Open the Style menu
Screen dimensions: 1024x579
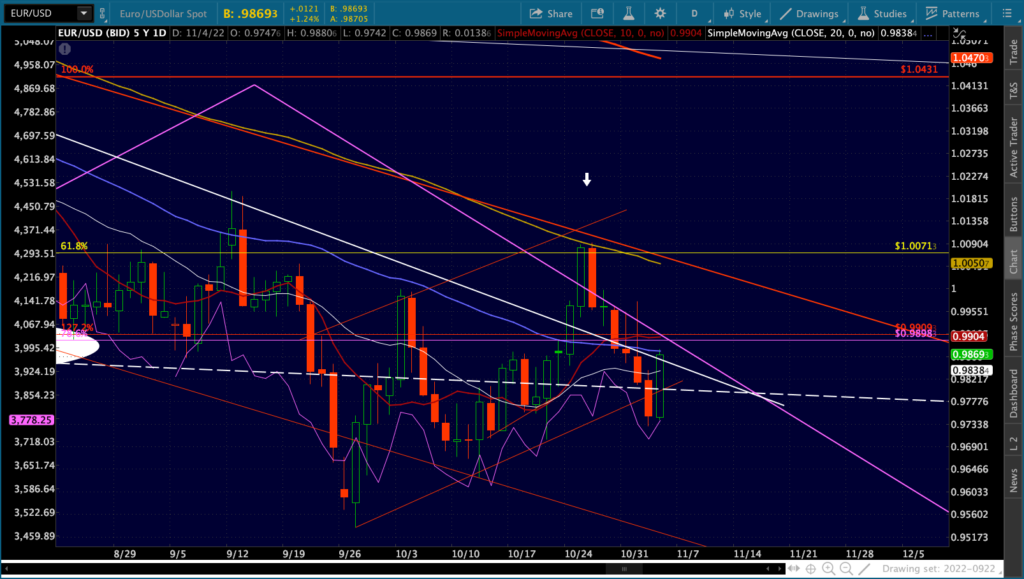(x=743, y=14)
